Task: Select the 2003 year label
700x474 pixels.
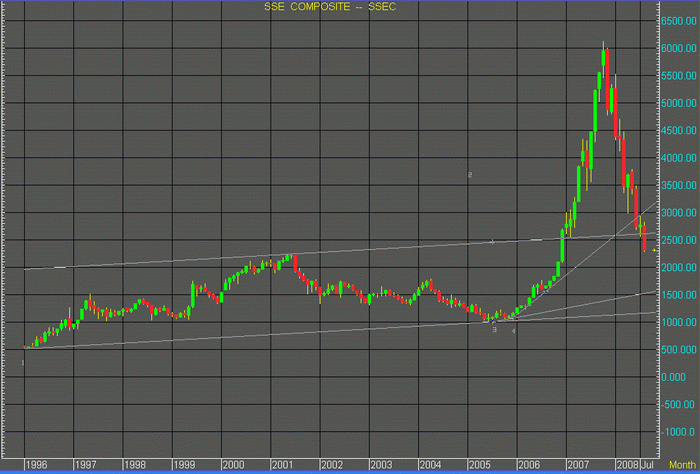Action: pyautogui.click(x=381, y=465)
